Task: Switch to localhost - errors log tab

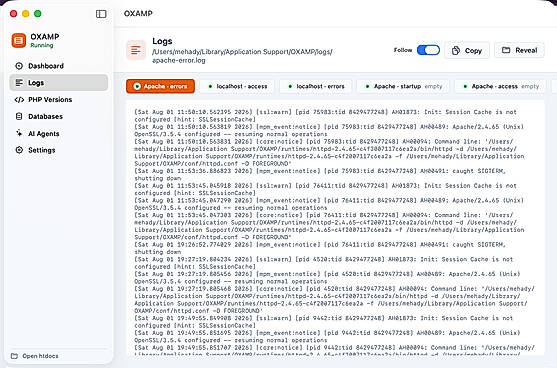Action: point(316,86)
